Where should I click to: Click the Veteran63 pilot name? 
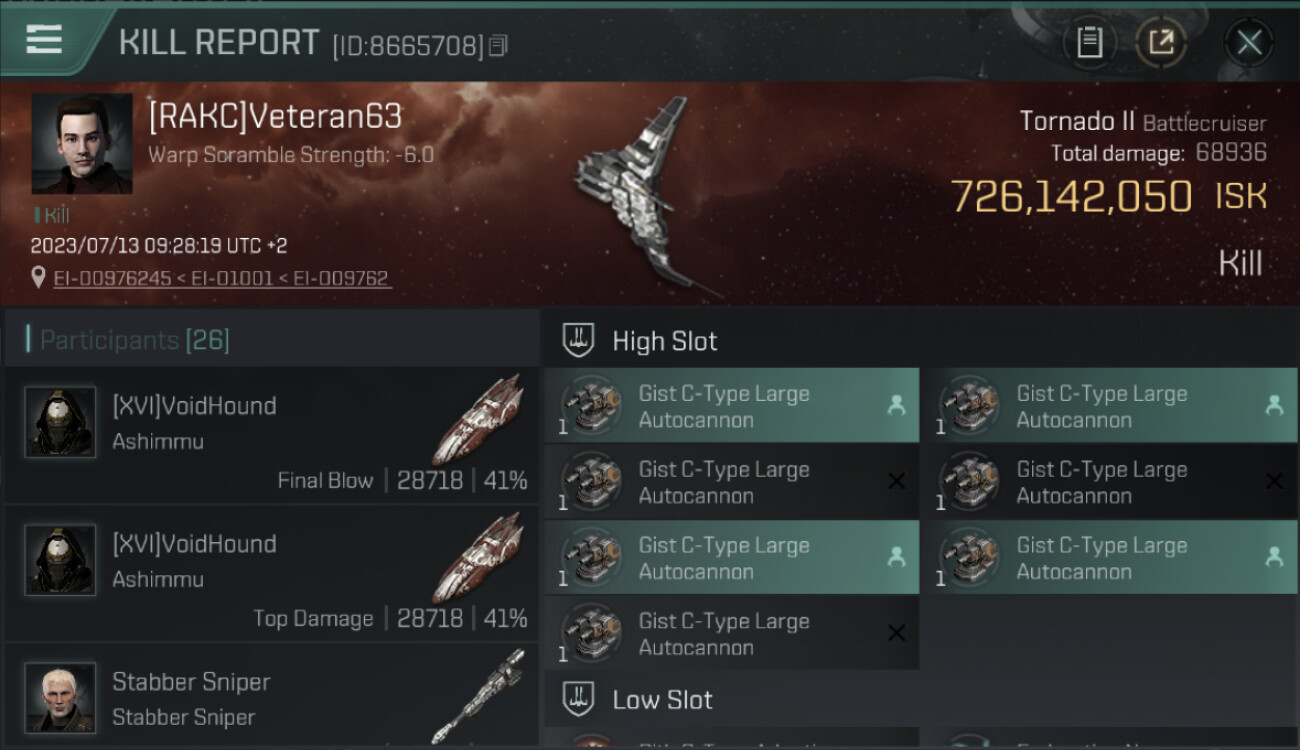[x=275, y=117]
